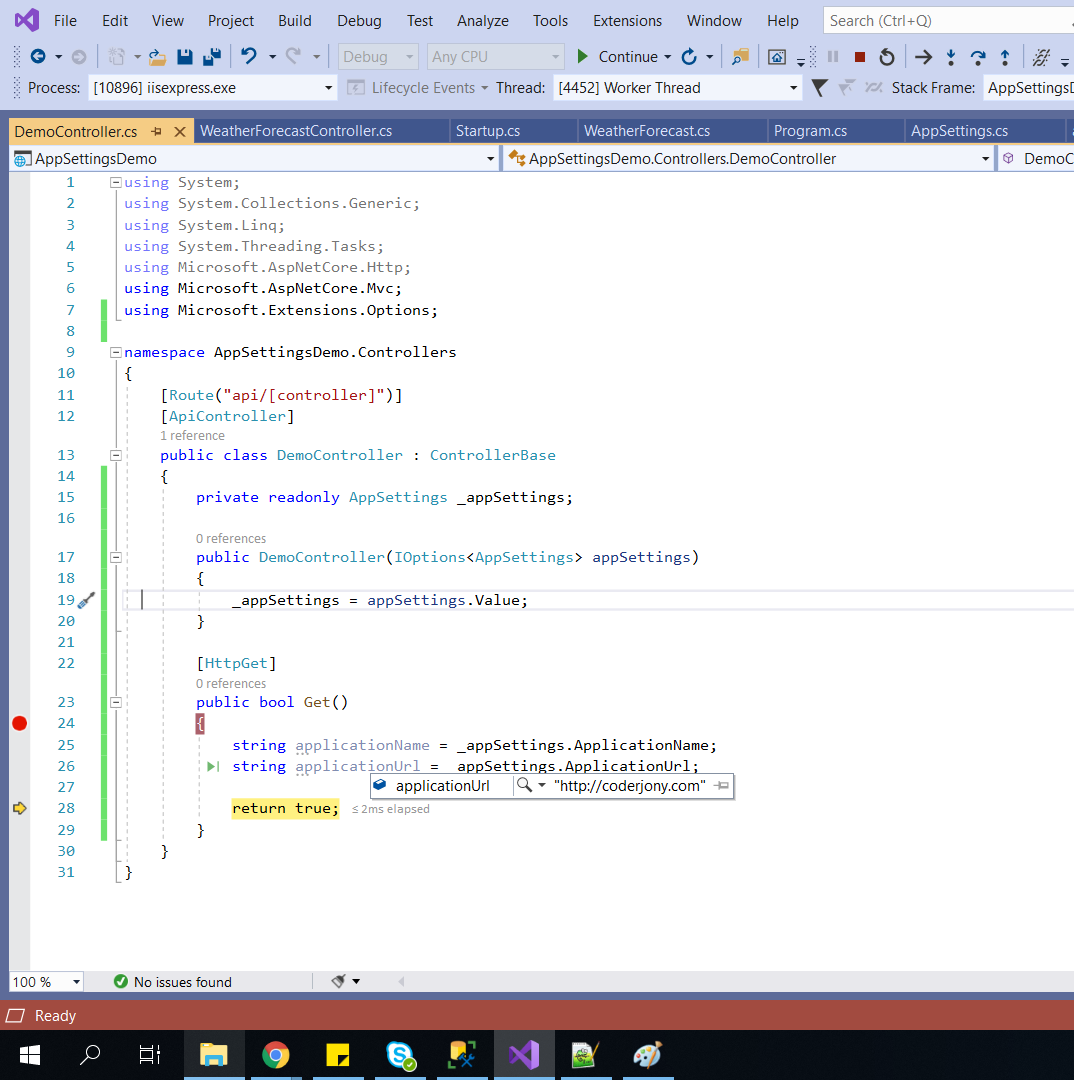1074x1080 pixels.
Task: Click the Restart debugging icon
Action: click(887, 57)
